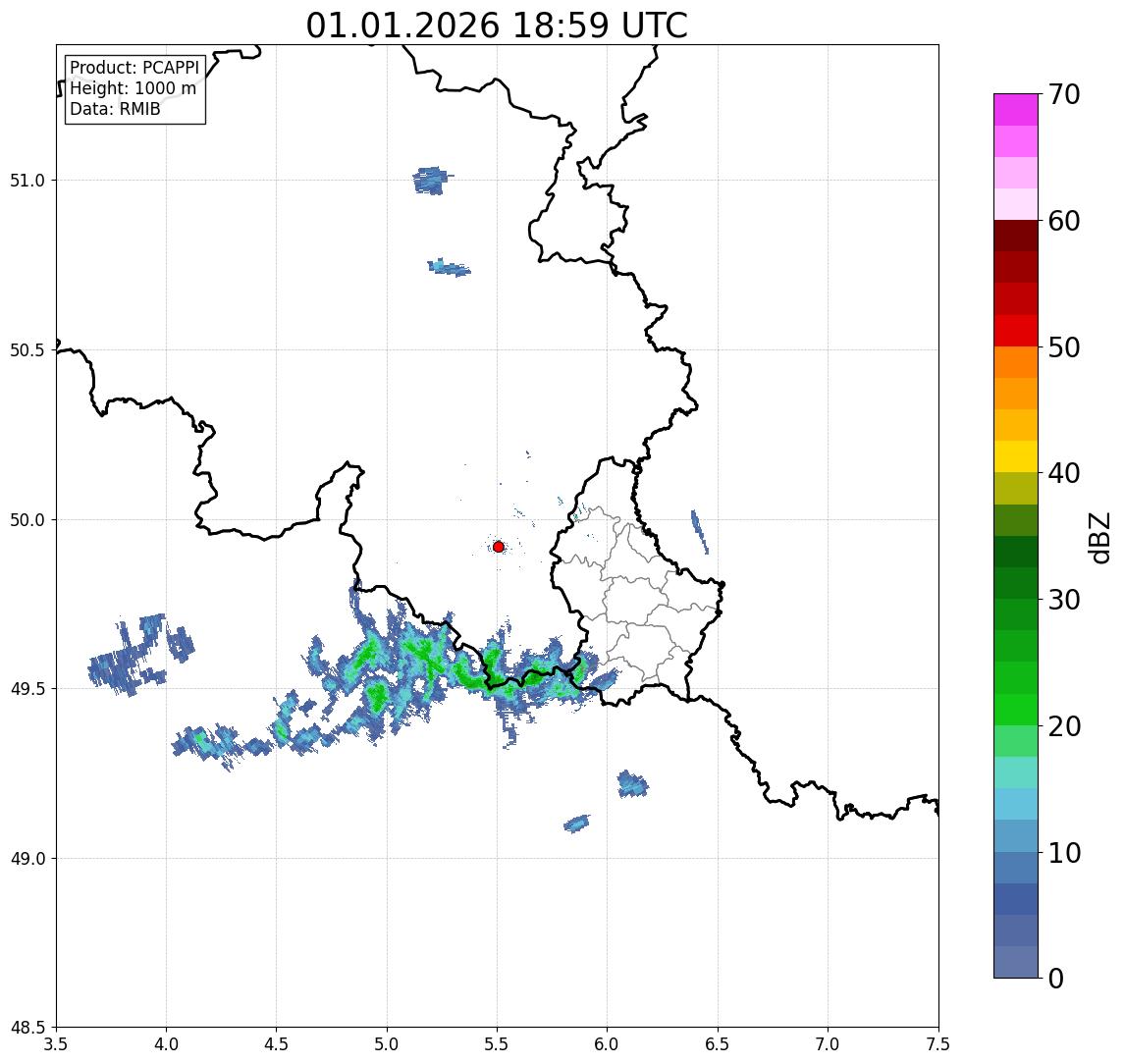Click the plot title 01.01.2026 18:59 UTC

[497, 26]
